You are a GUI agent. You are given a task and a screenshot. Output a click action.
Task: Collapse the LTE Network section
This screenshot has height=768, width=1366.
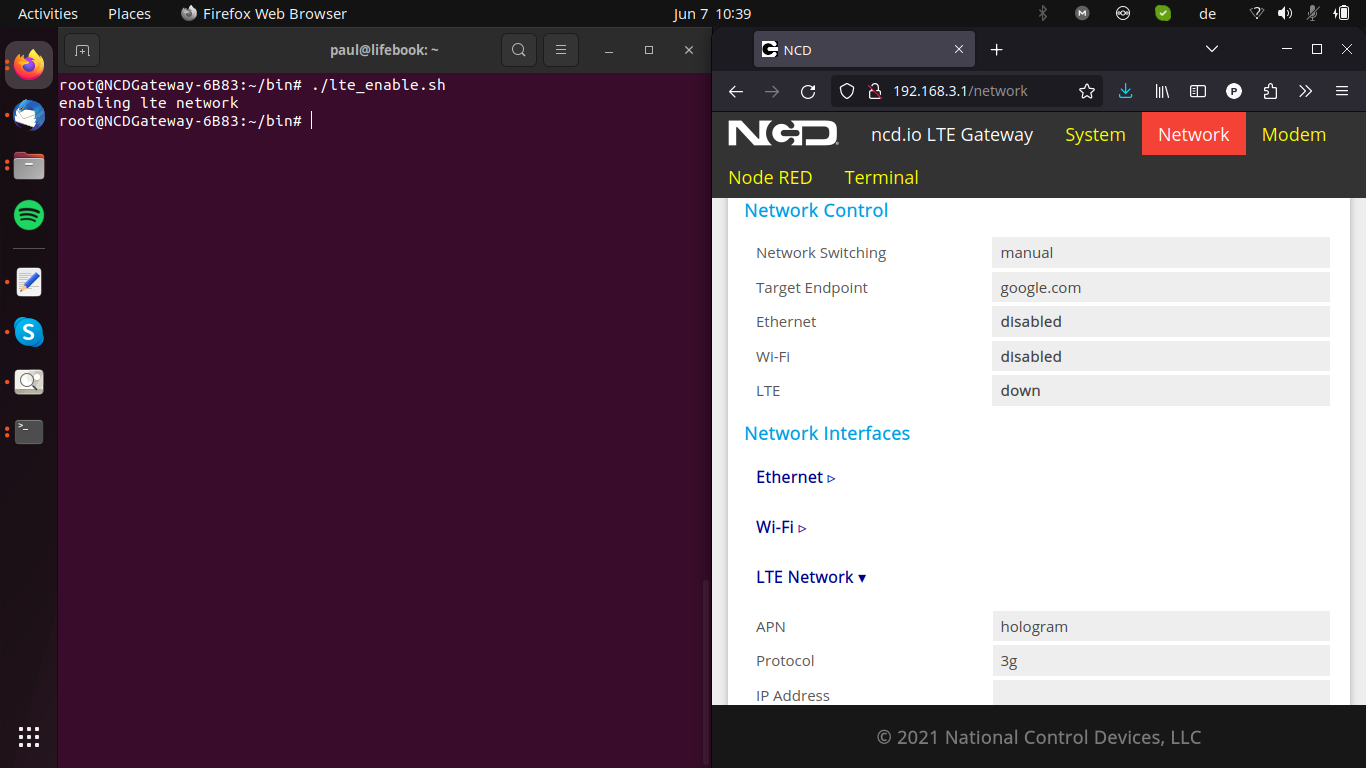pyautogui.click(x=811, y=577)
